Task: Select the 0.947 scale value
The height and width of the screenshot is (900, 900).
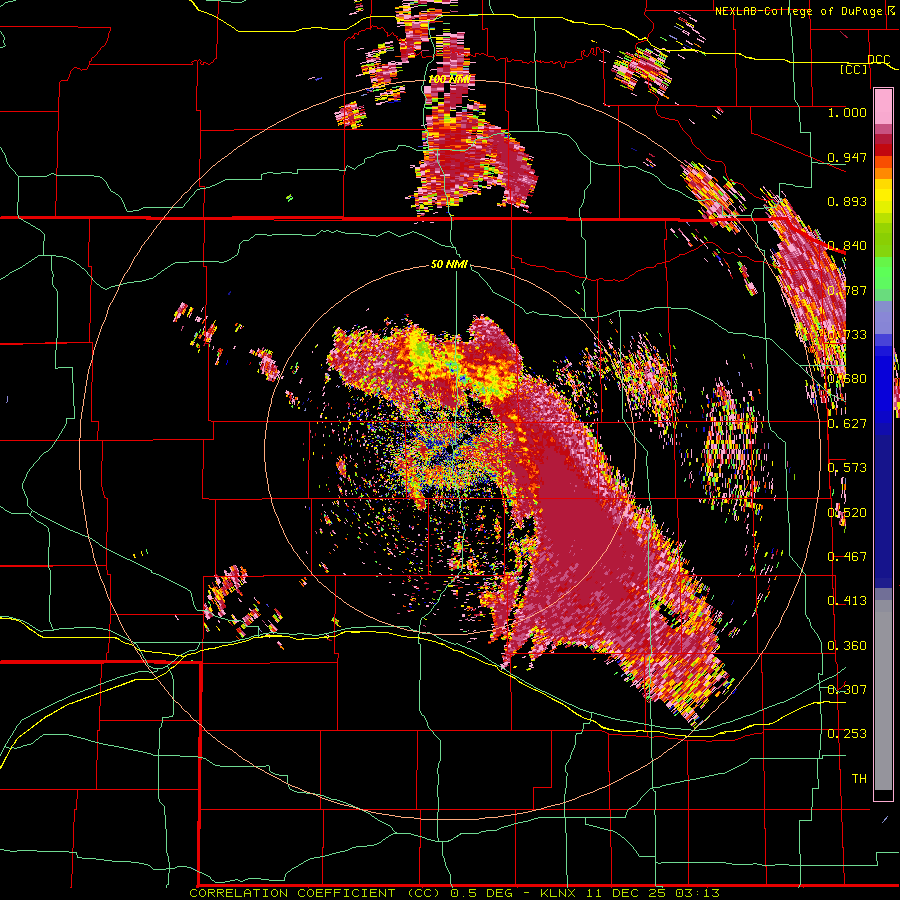Action: [x=847, y=157]
